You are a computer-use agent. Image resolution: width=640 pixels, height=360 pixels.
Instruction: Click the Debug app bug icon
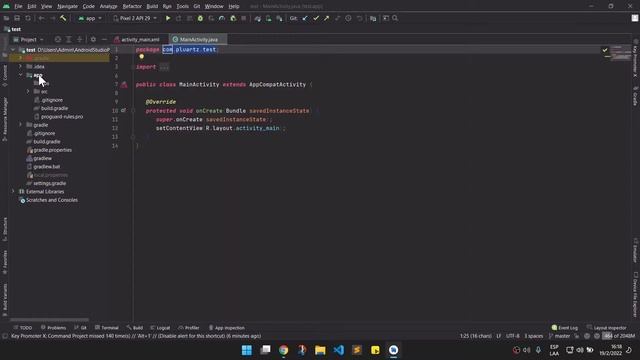pyautogui.click(x=200, y=18)
